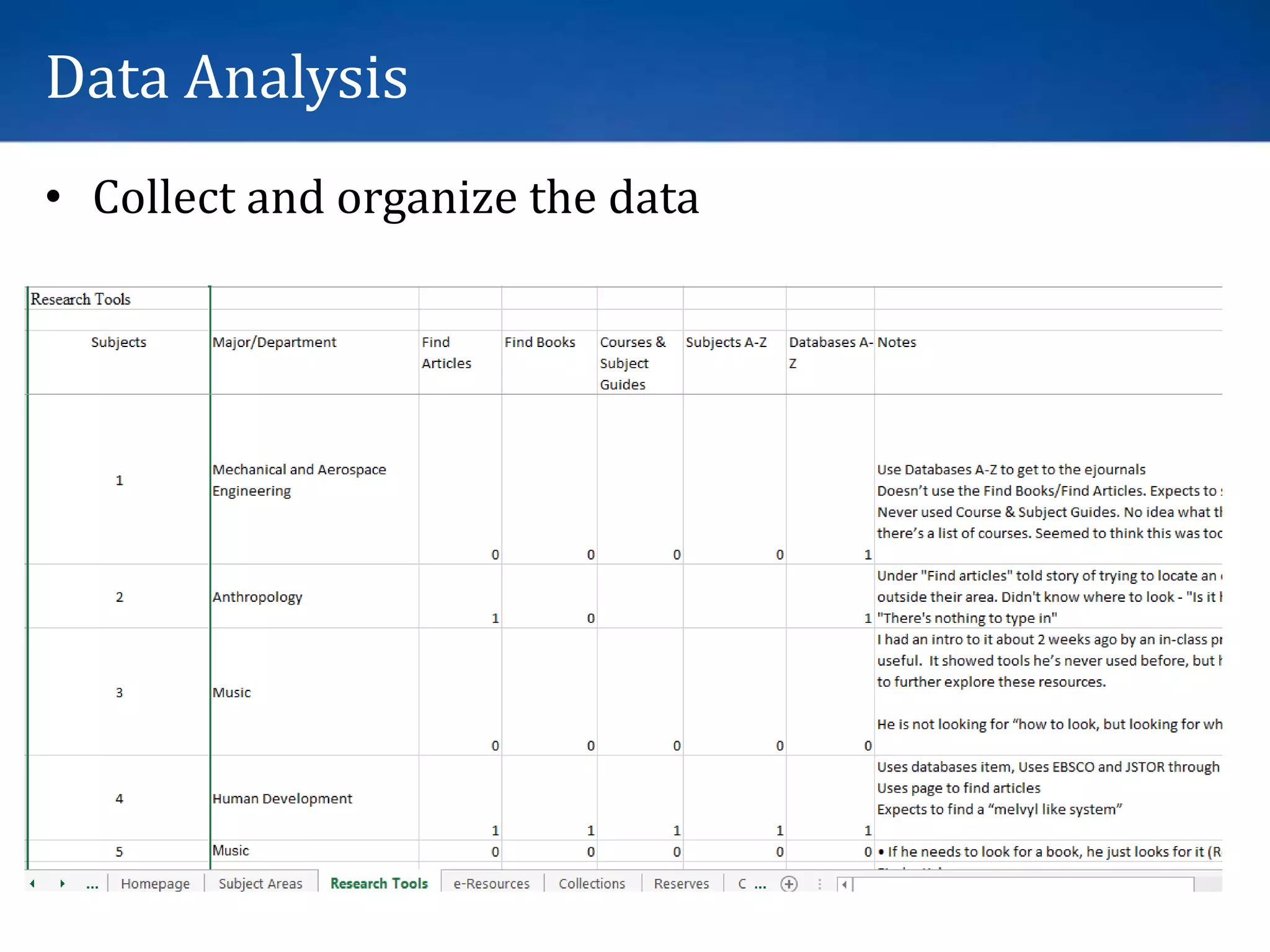Select the Research Tools title cell

click(118, 299)
